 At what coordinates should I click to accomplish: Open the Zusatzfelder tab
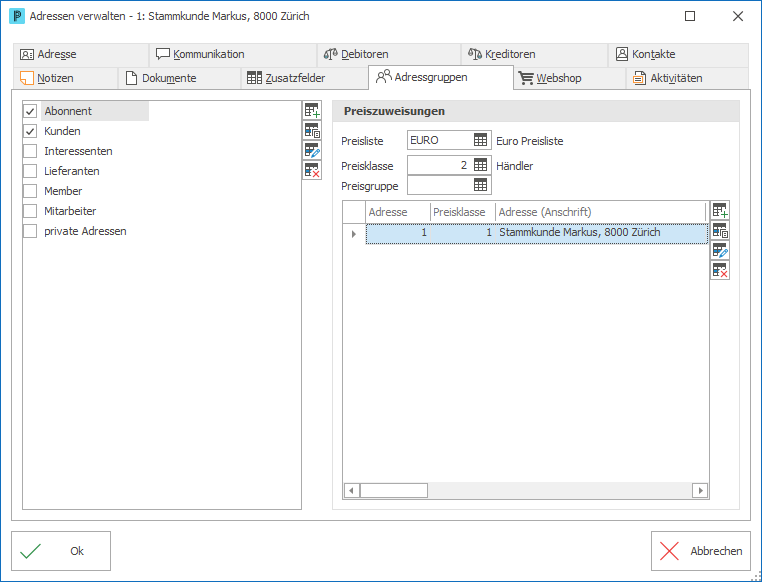[x=305, y=78]
